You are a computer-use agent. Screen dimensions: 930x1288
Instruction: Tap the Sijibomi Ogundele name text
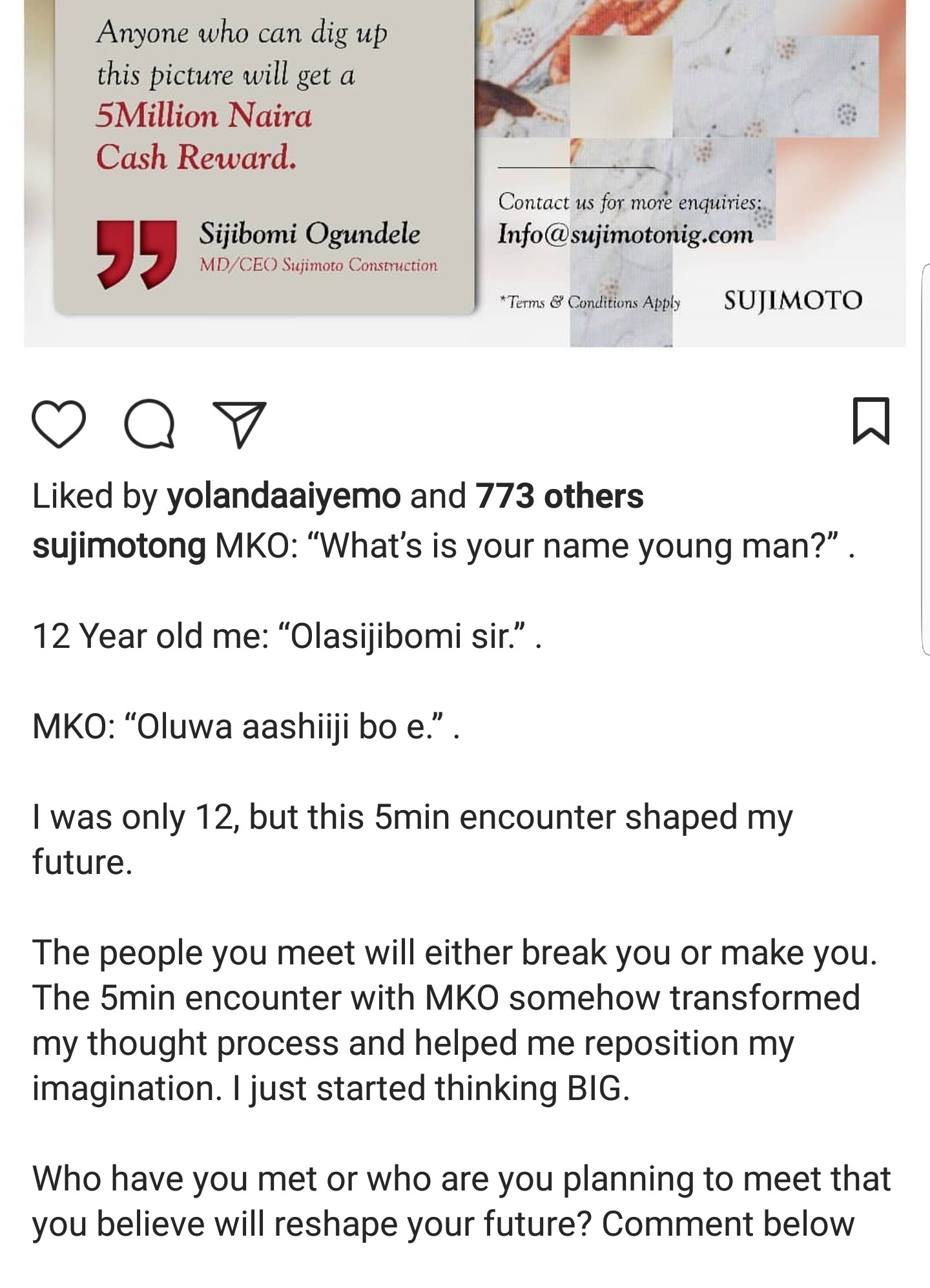pos(309,234)
